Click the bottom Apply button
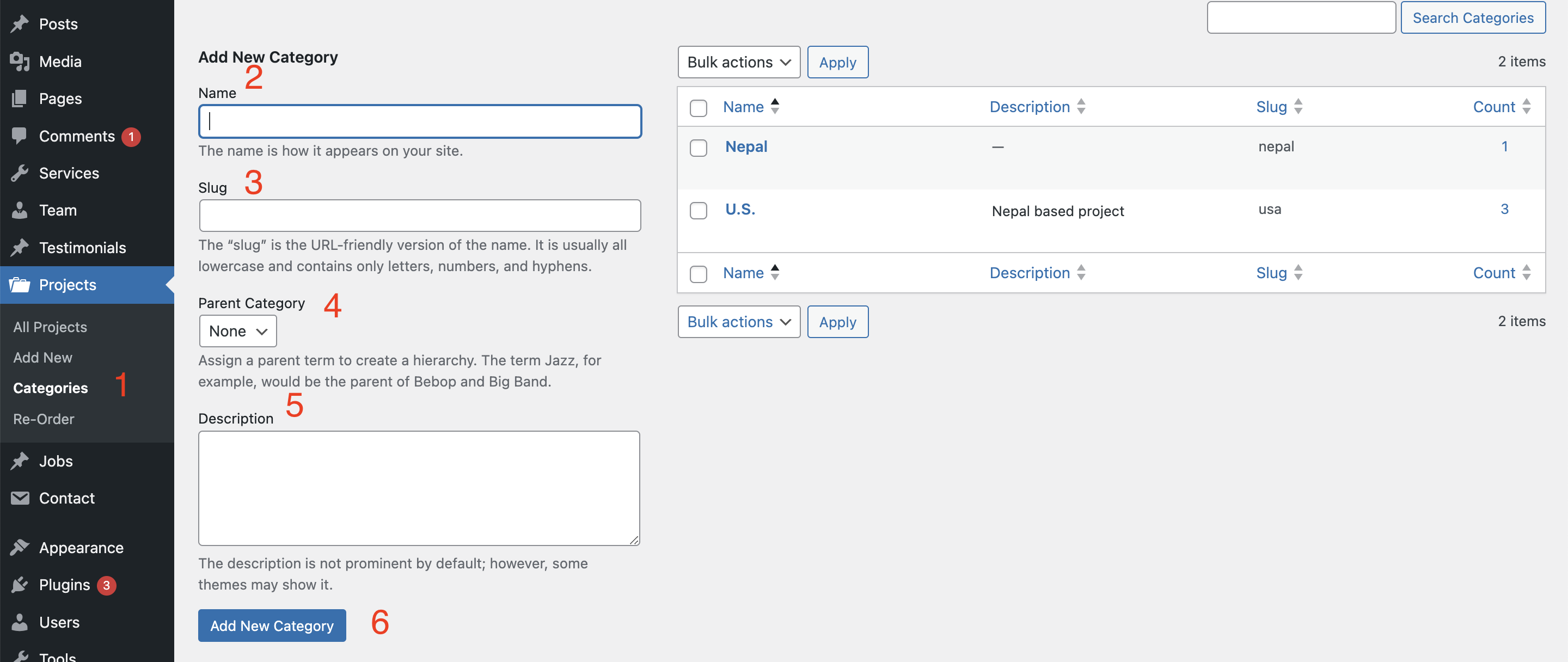Screen dimensions: 1568x662 point(837,322)
